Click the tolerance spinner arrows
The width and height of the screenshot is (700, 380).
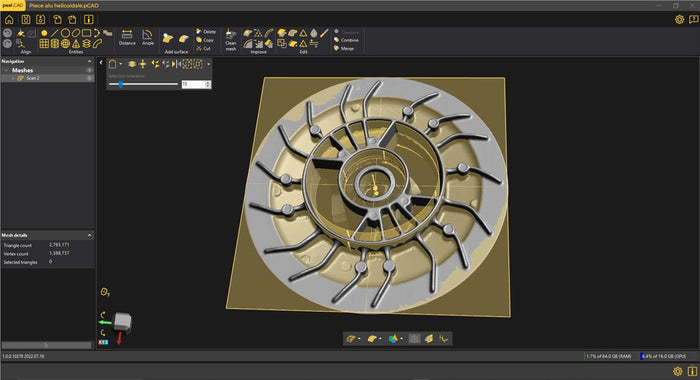pos(208,84)
